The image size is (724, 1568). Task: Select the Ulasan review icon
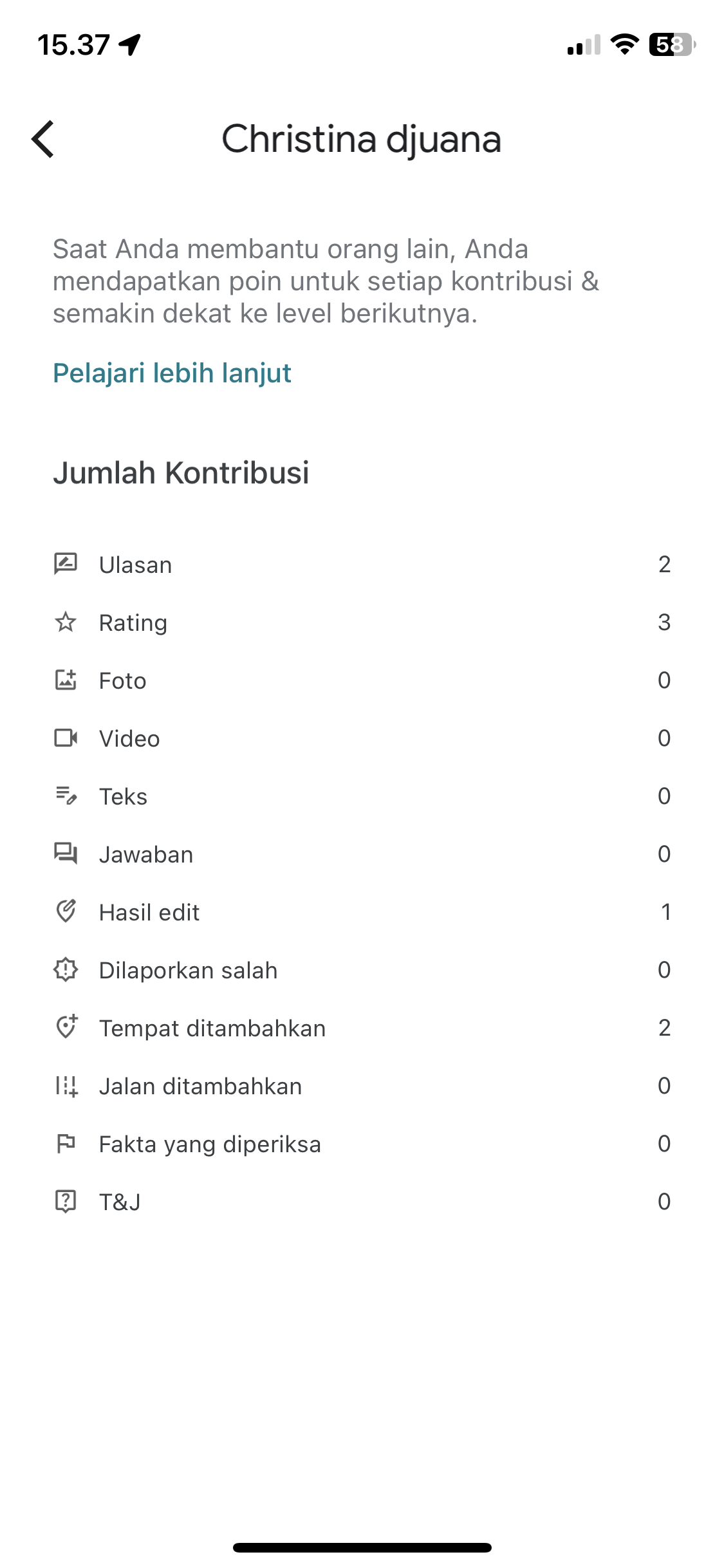(x=66, y=564)
